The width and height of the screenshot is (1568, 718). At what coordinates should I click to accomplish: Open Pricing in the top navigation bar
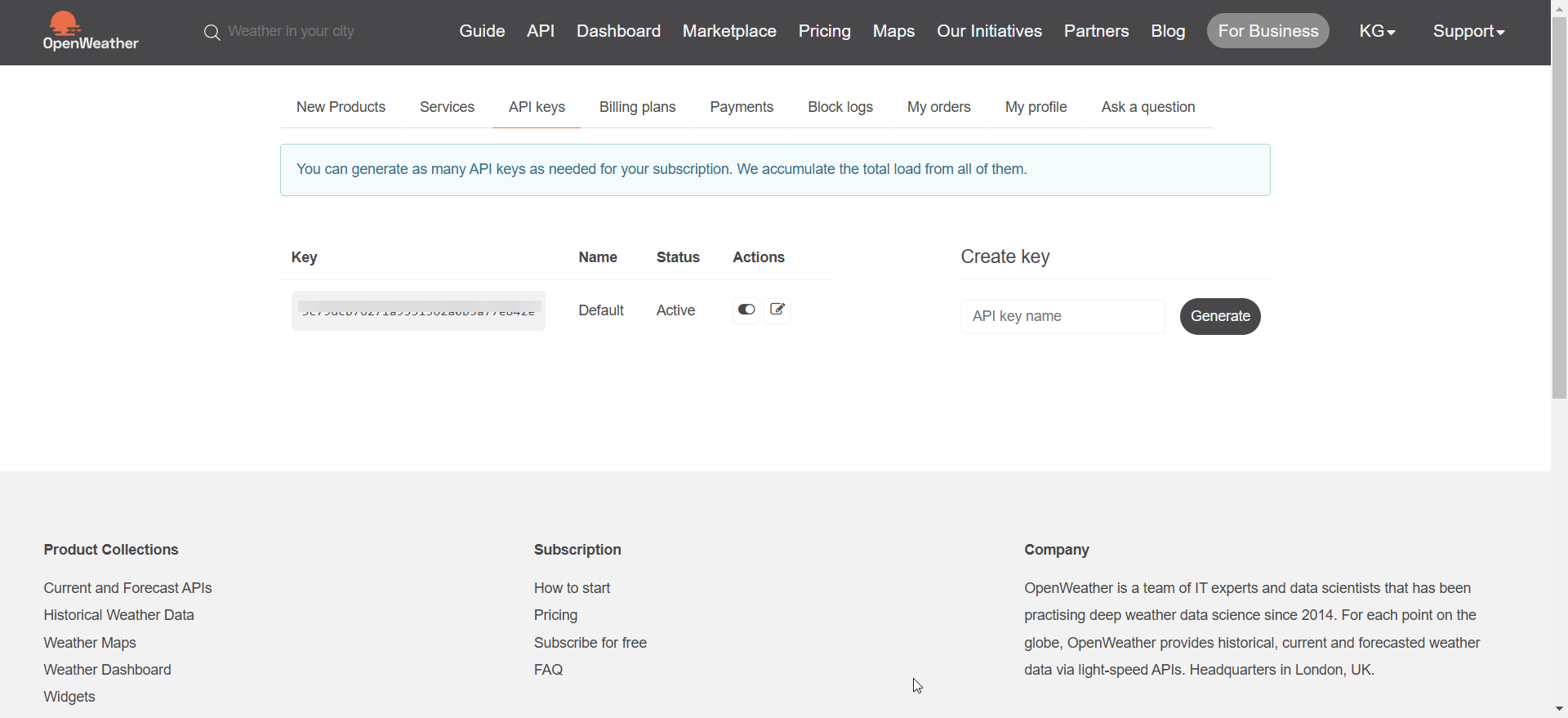coord(824,31)
